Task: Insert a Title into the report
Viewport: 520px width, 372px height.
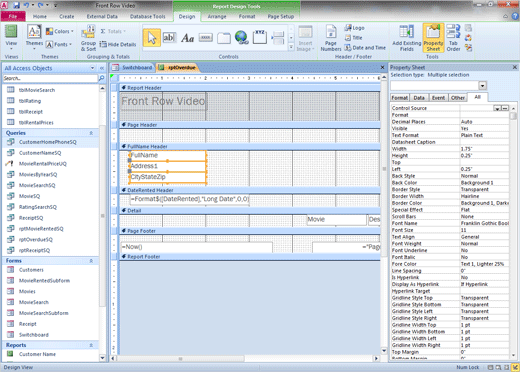Action: pyautogui.click(x=353, y=38)
